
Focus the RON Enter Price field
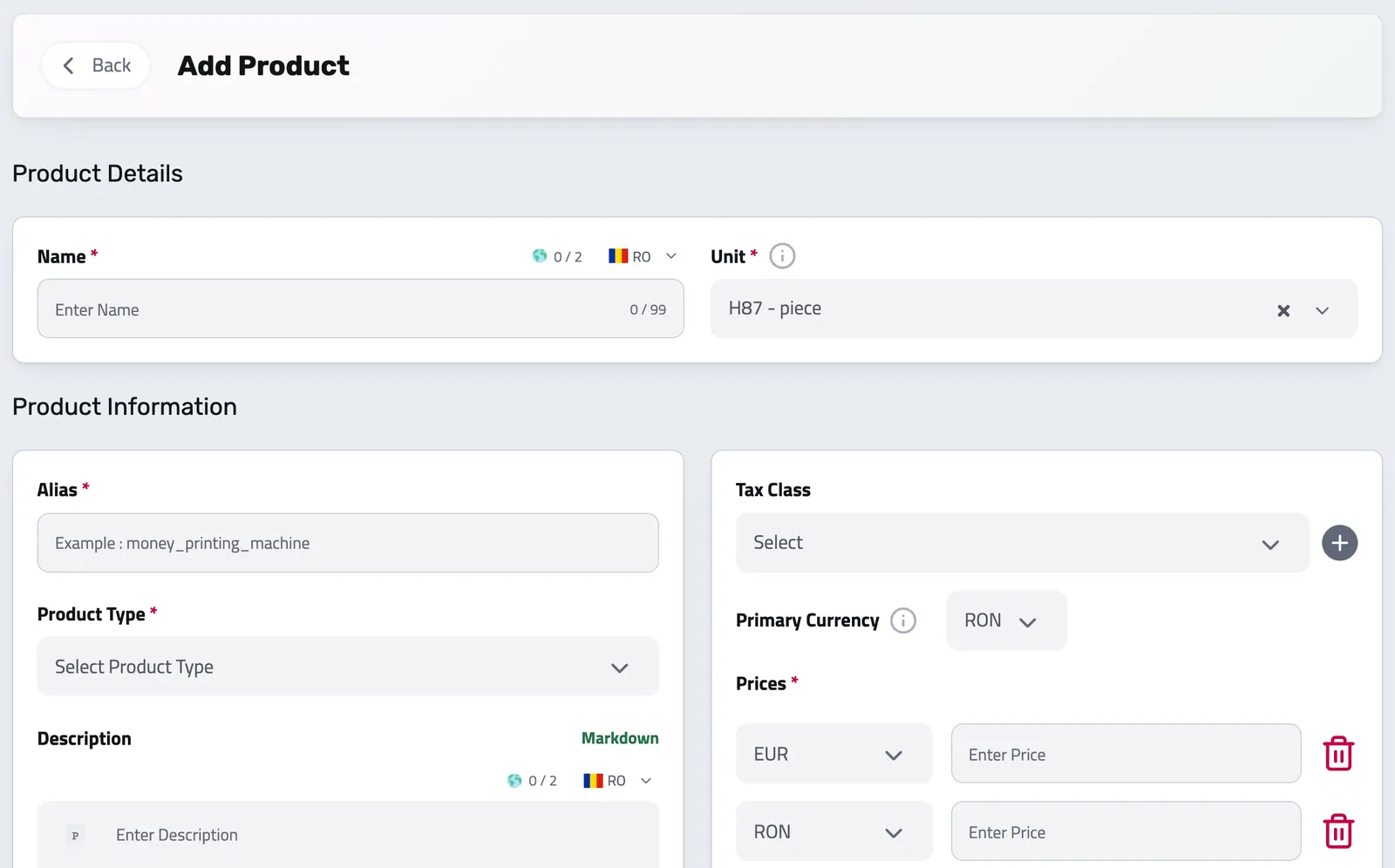(x=1126, y=831)
